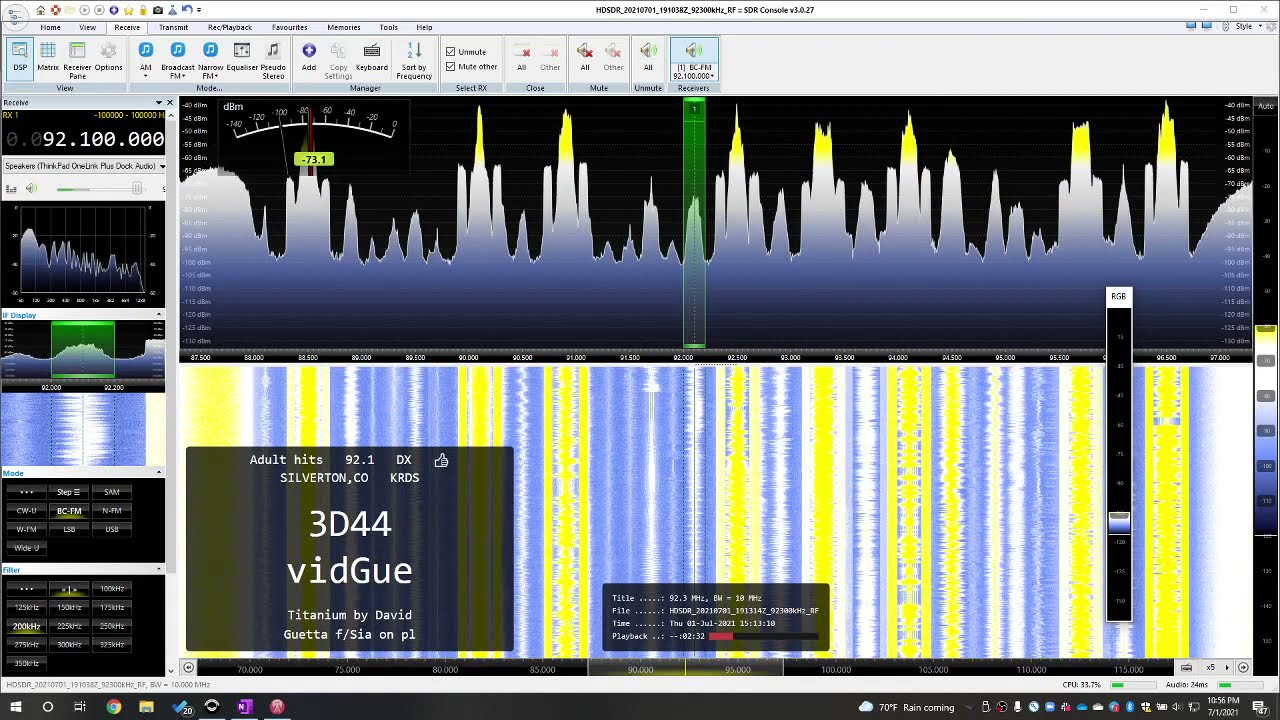Open the Rec/Playback ribbon tab
This screenshot has height=720, width=1280.
(x=230, y=27)
